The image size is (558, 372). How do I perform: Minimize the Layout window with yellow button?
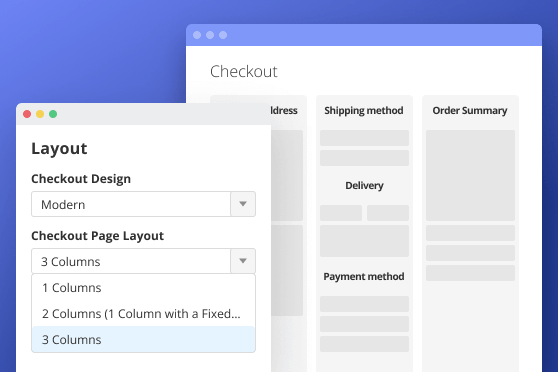[x=40, y=114]
